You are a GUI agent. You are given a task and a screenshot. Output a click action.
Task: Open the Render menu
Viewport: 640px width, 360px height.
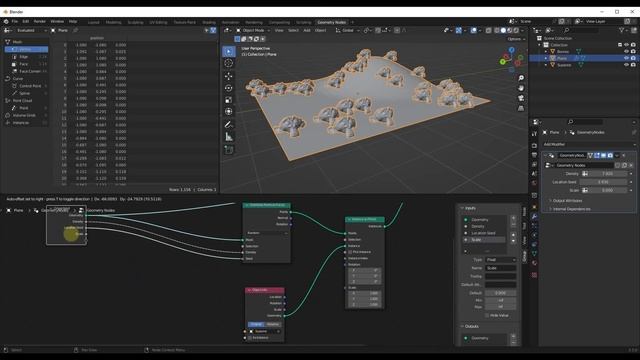click(x=40, y=21)
